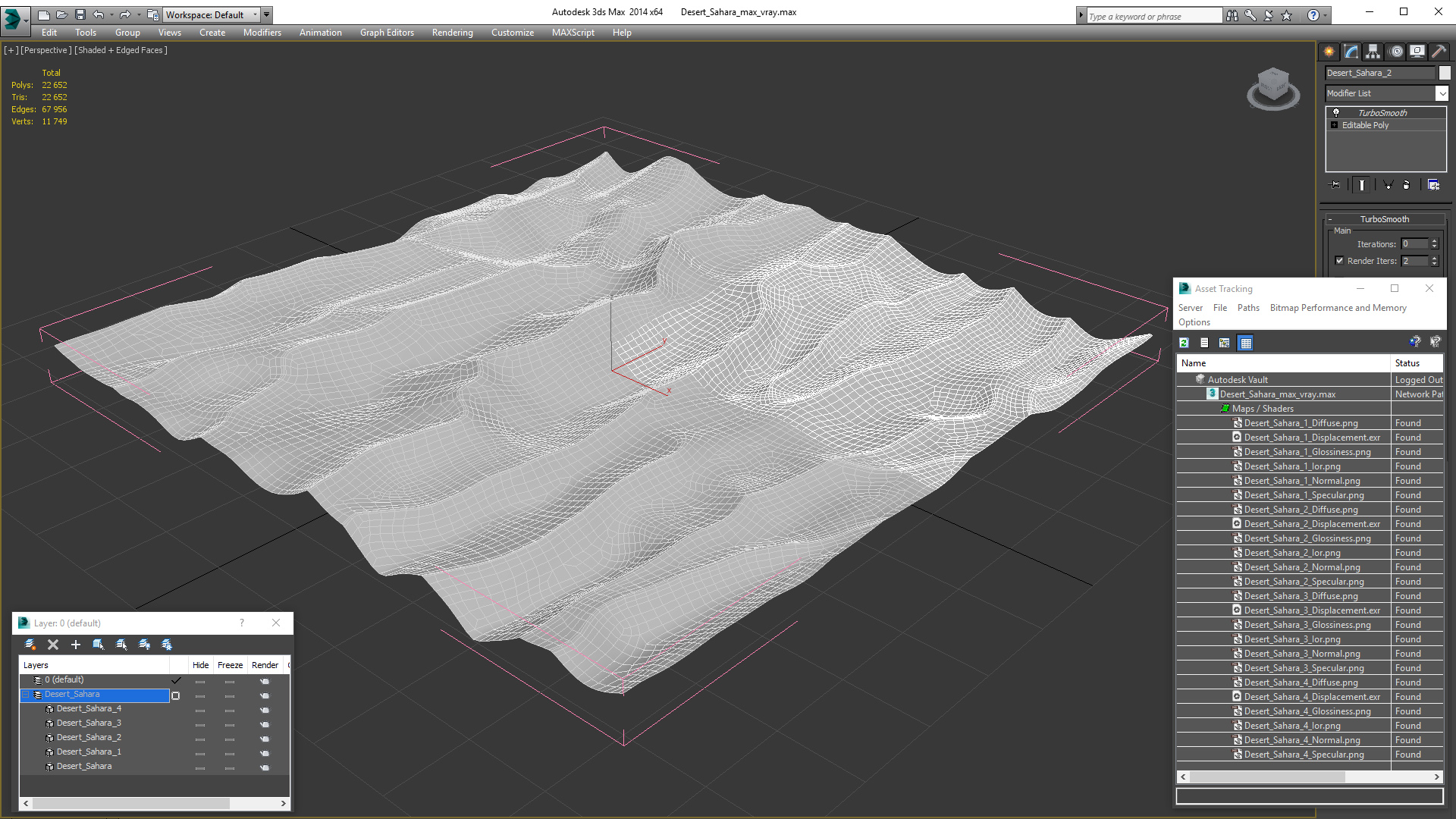Set Desert_Sahara as current layer checkbox
The height and width of the screenshot is (819, 1456).
pos(176,695)
